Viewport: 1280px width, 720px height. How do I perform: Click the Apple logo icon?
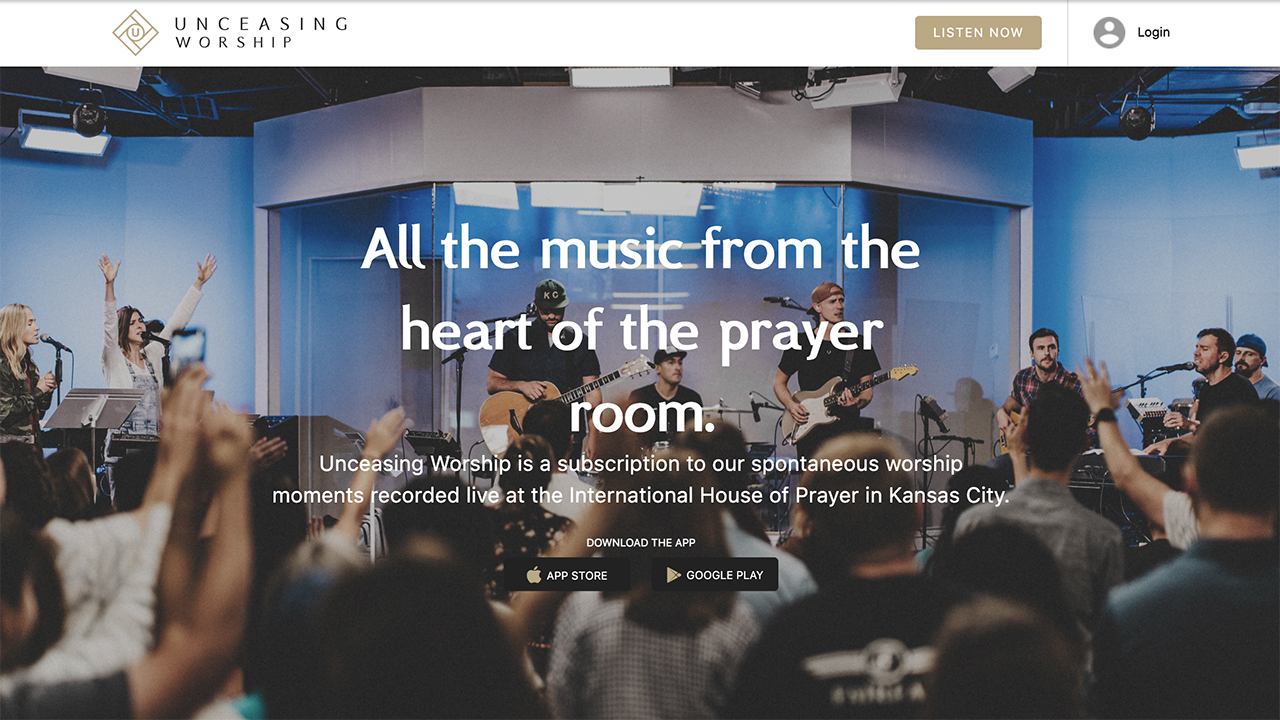tap(534, 575)
